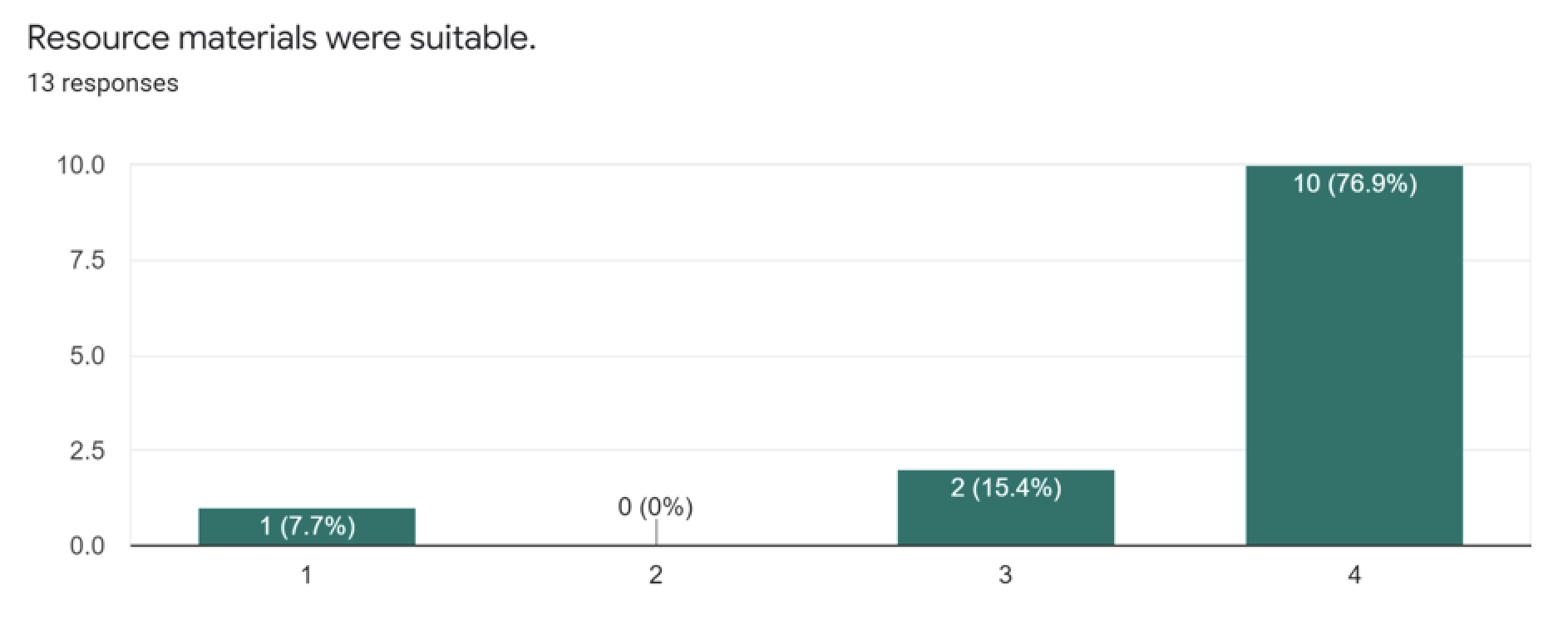This screenshot has width=1568, height=620.
Task: Click y-axis value 7.5
Action: pos(87,261)
